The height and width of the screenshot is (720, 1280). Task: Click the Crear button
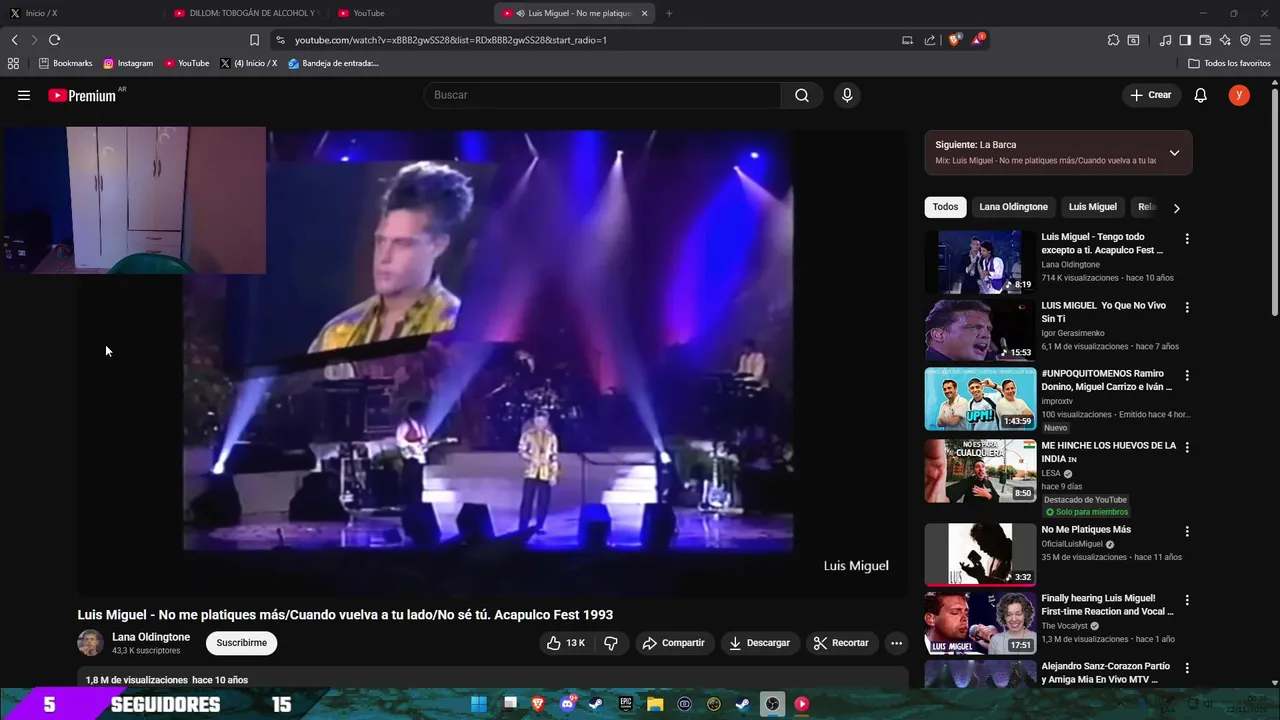point(1150,95)
